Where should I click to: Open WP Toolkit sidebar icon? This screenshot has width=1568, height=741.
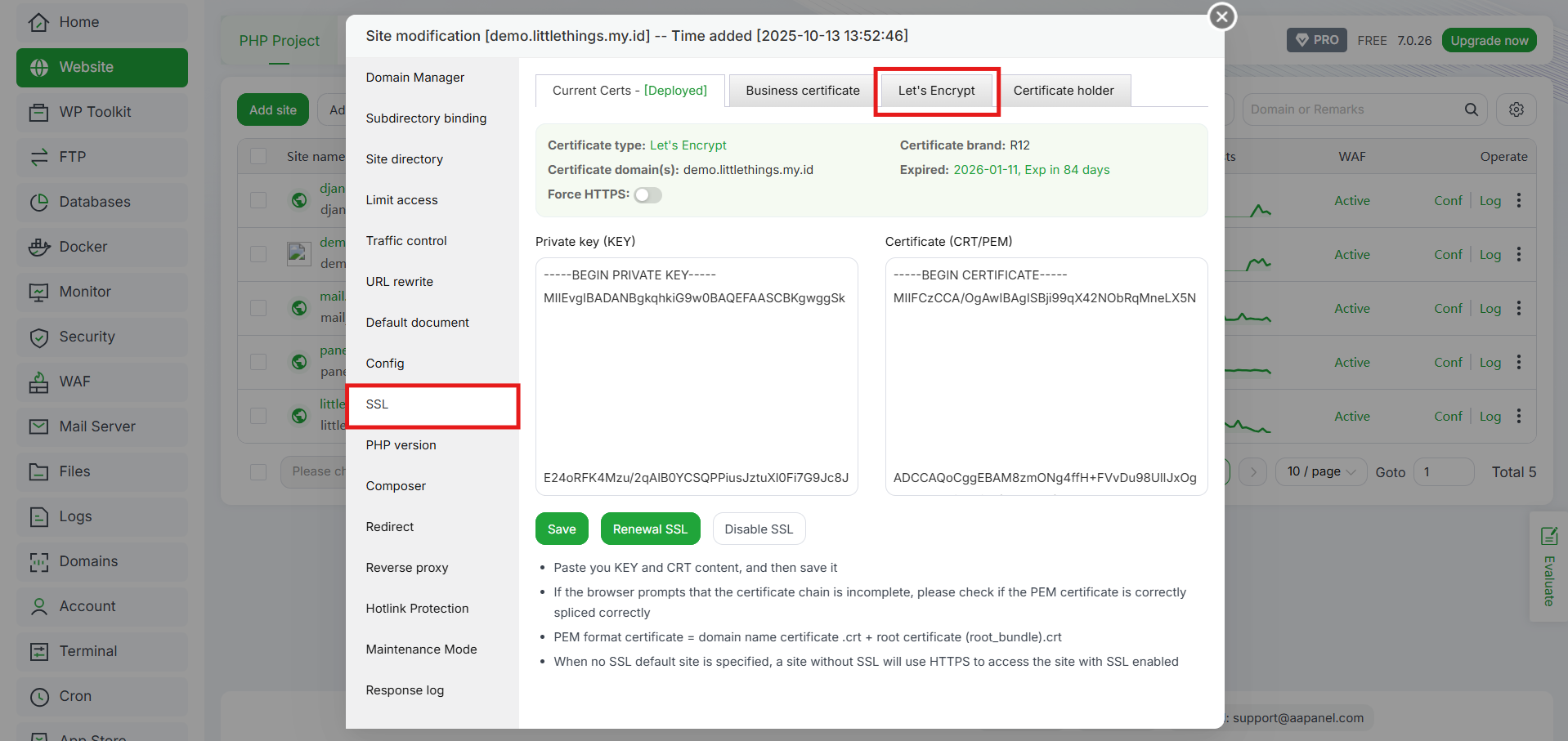[38, 112]
